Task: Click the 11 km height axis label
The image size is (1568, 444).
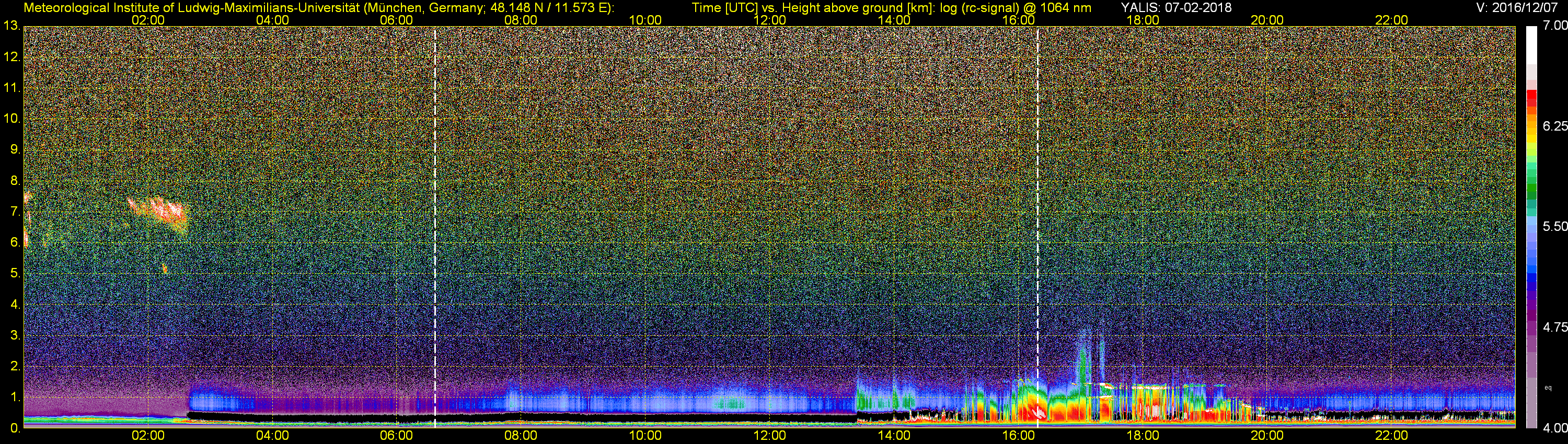Action: coord(11,88)
